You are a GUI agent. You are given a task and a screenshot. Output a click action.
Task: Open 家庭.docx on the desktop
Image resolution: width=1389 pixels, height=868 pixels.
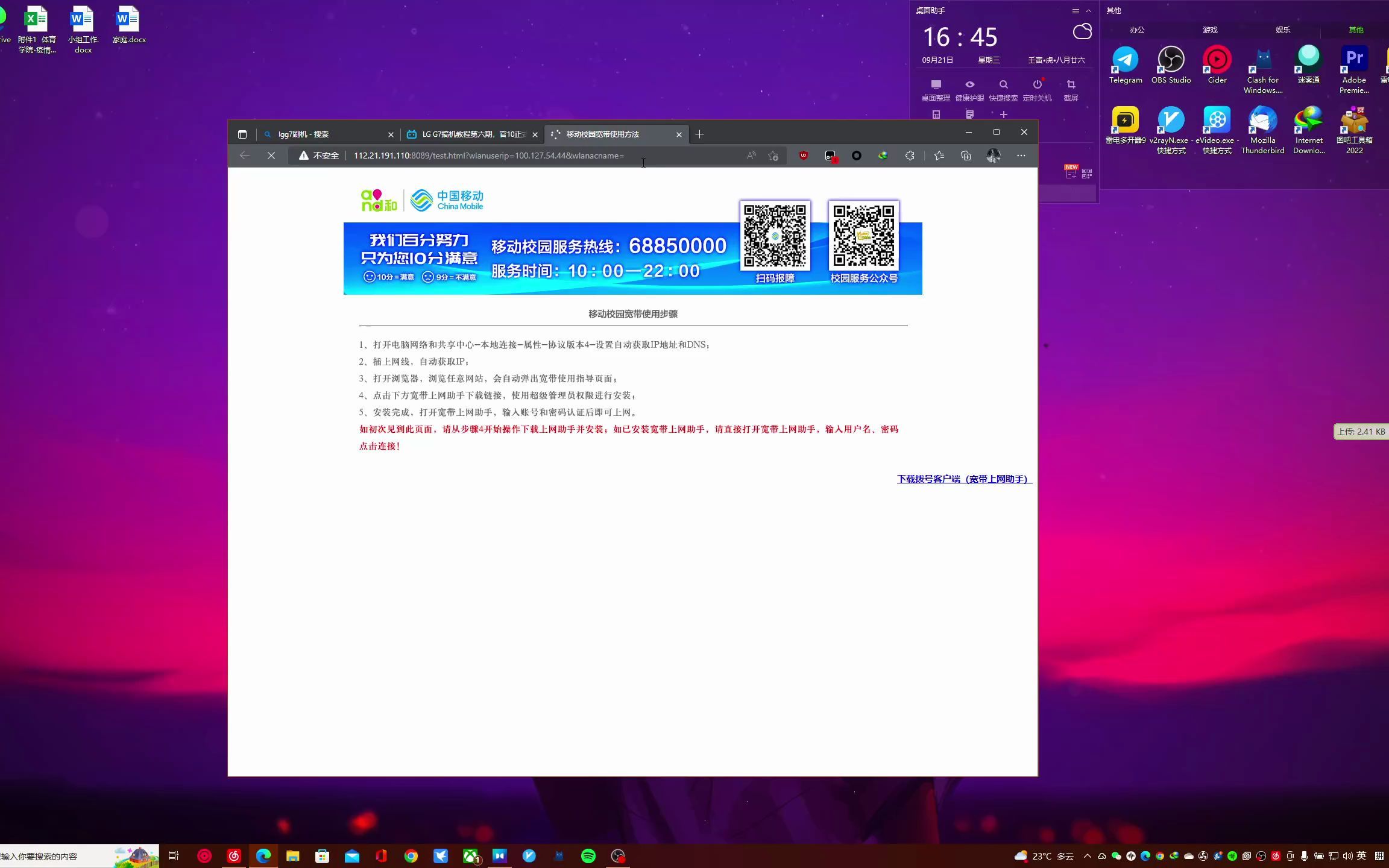[x=129, y=25]
